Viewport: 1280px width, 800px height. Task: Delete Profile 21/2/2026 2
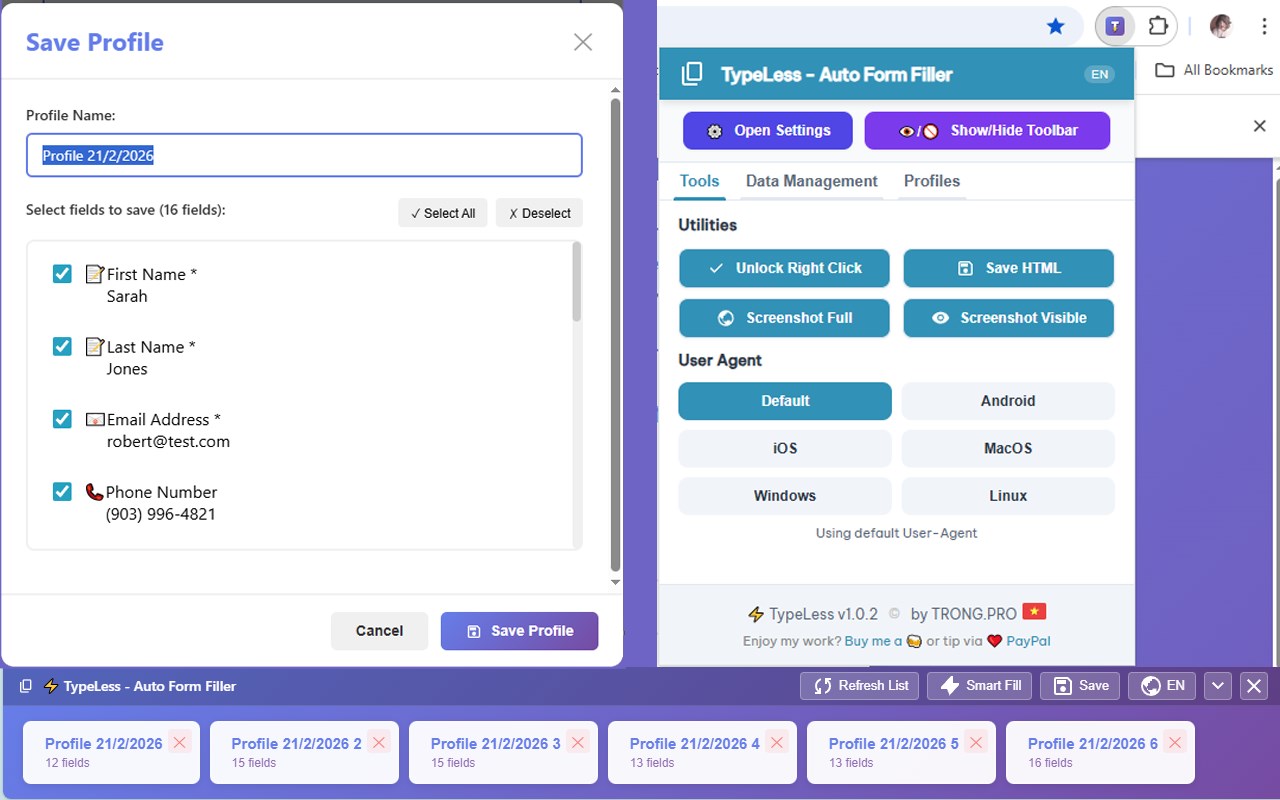(378, 742)
